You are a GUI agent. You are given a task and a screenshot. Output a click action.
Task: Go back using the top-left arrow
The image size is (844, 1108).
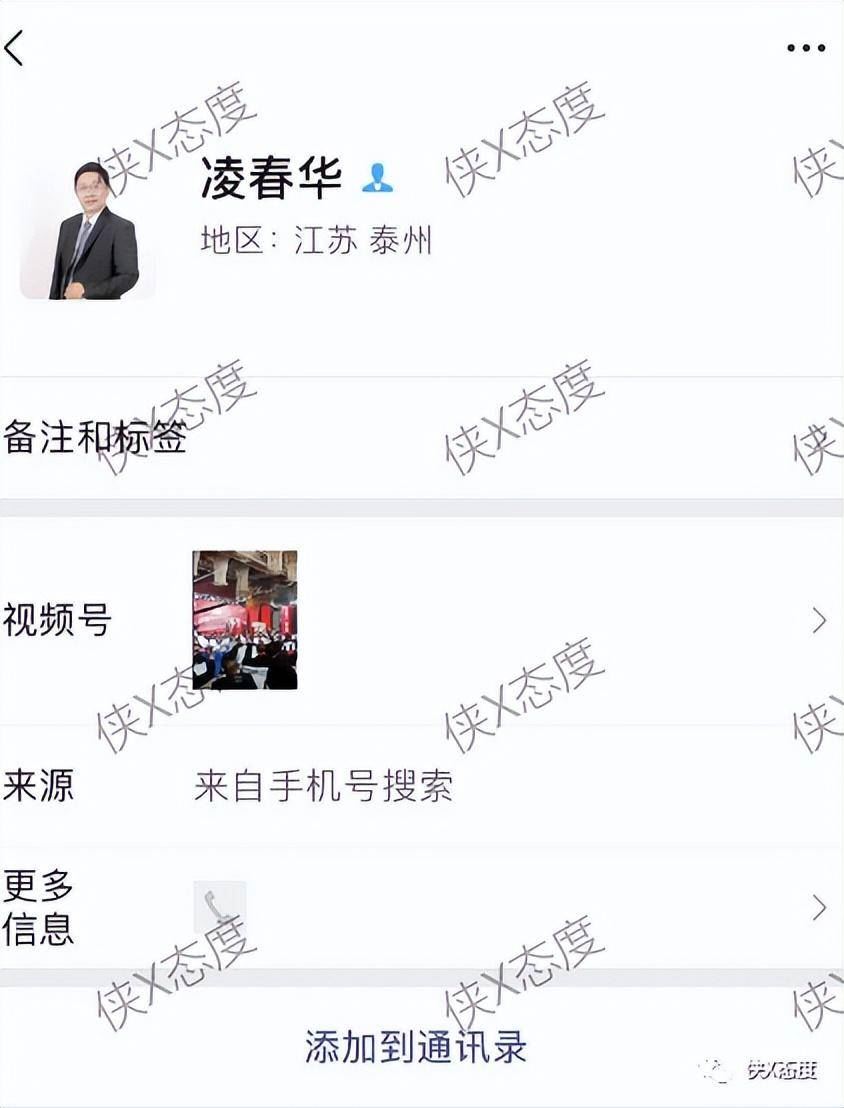13,48
